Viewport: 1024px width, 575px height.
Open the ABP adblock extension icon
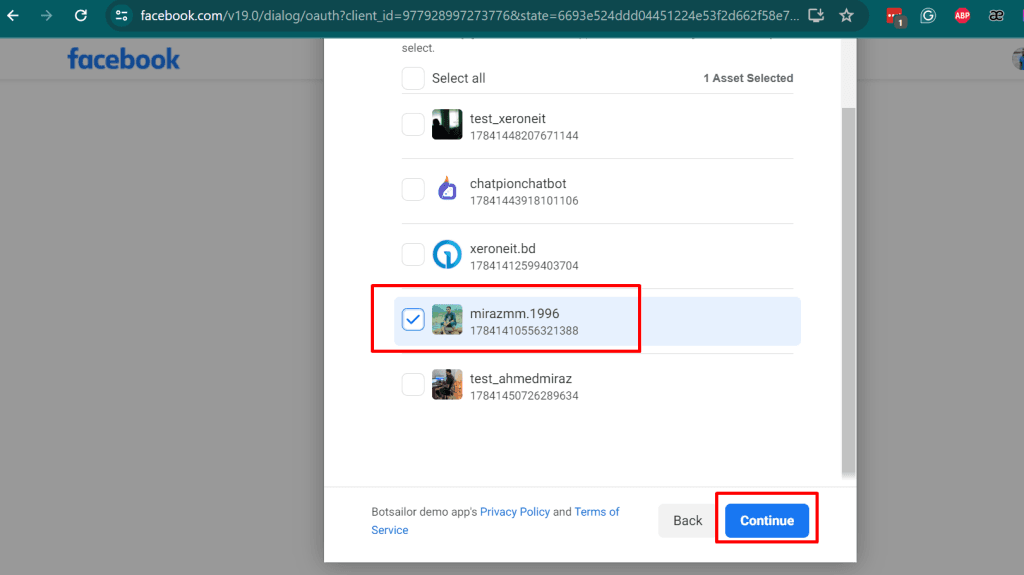(962, 16)
